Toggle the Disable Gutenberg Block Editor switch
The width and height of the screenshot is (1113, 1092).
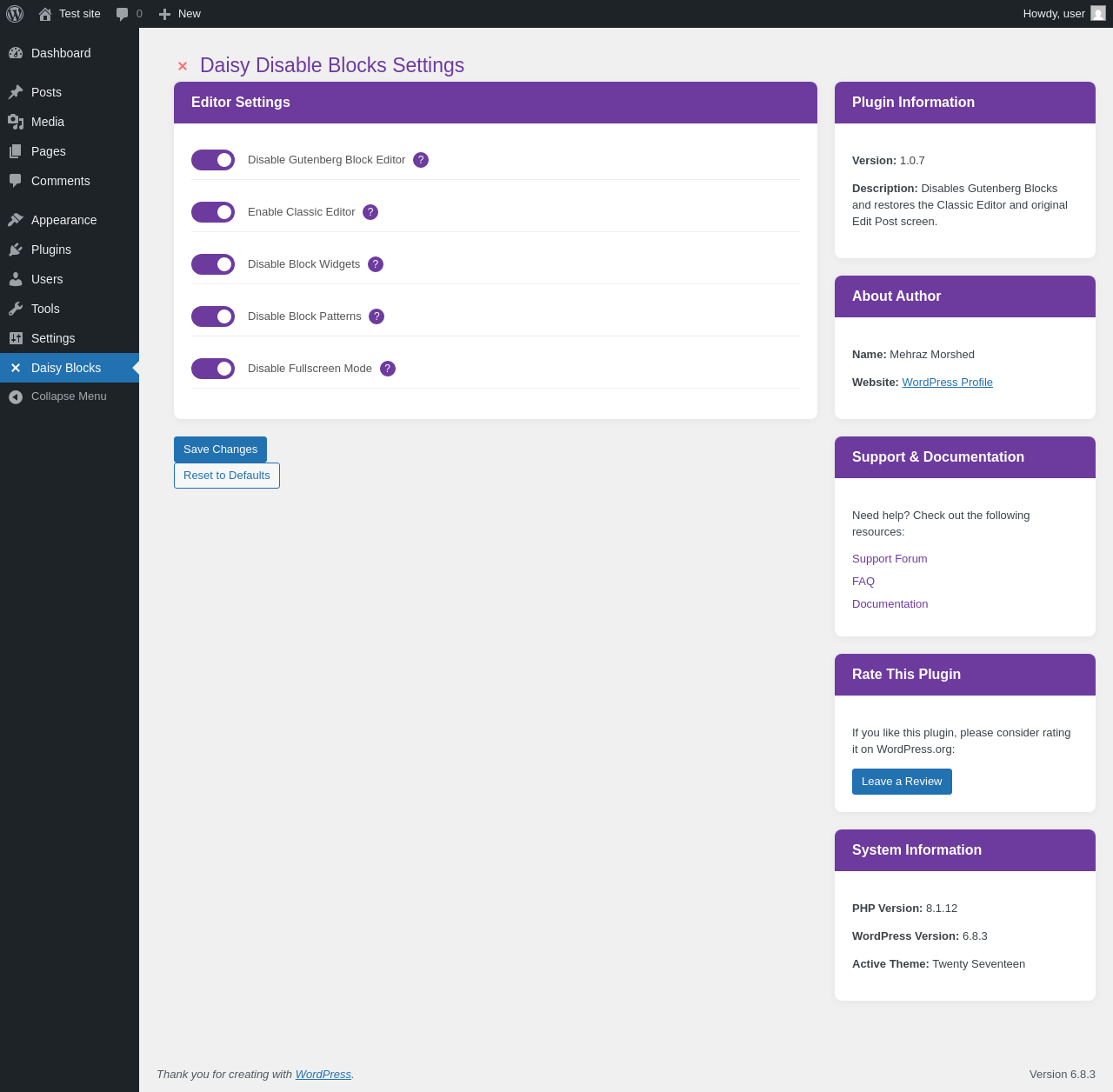coord(213,160)
